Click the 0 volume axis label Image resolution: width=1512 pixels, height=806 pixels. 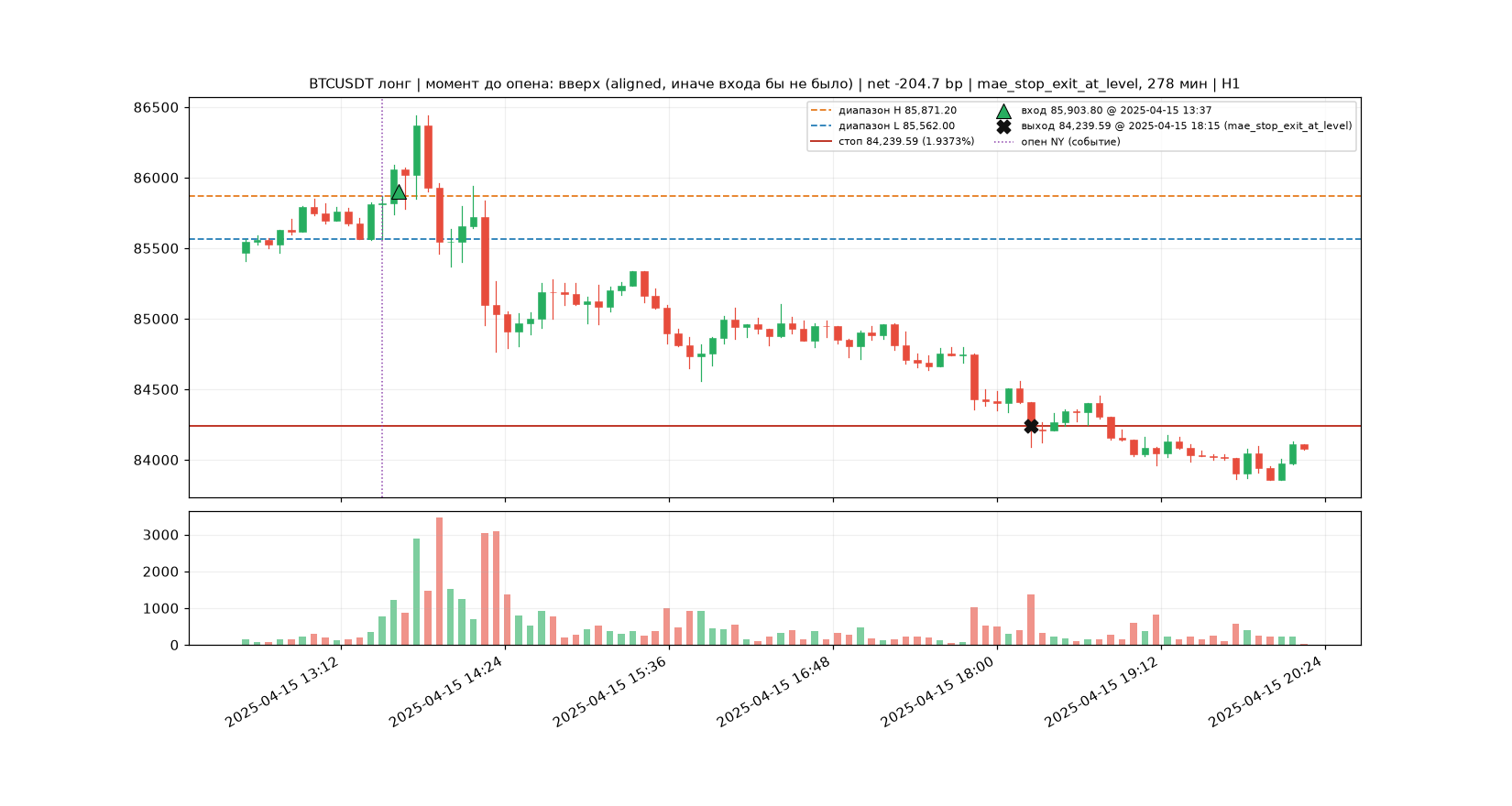point(174,646)
